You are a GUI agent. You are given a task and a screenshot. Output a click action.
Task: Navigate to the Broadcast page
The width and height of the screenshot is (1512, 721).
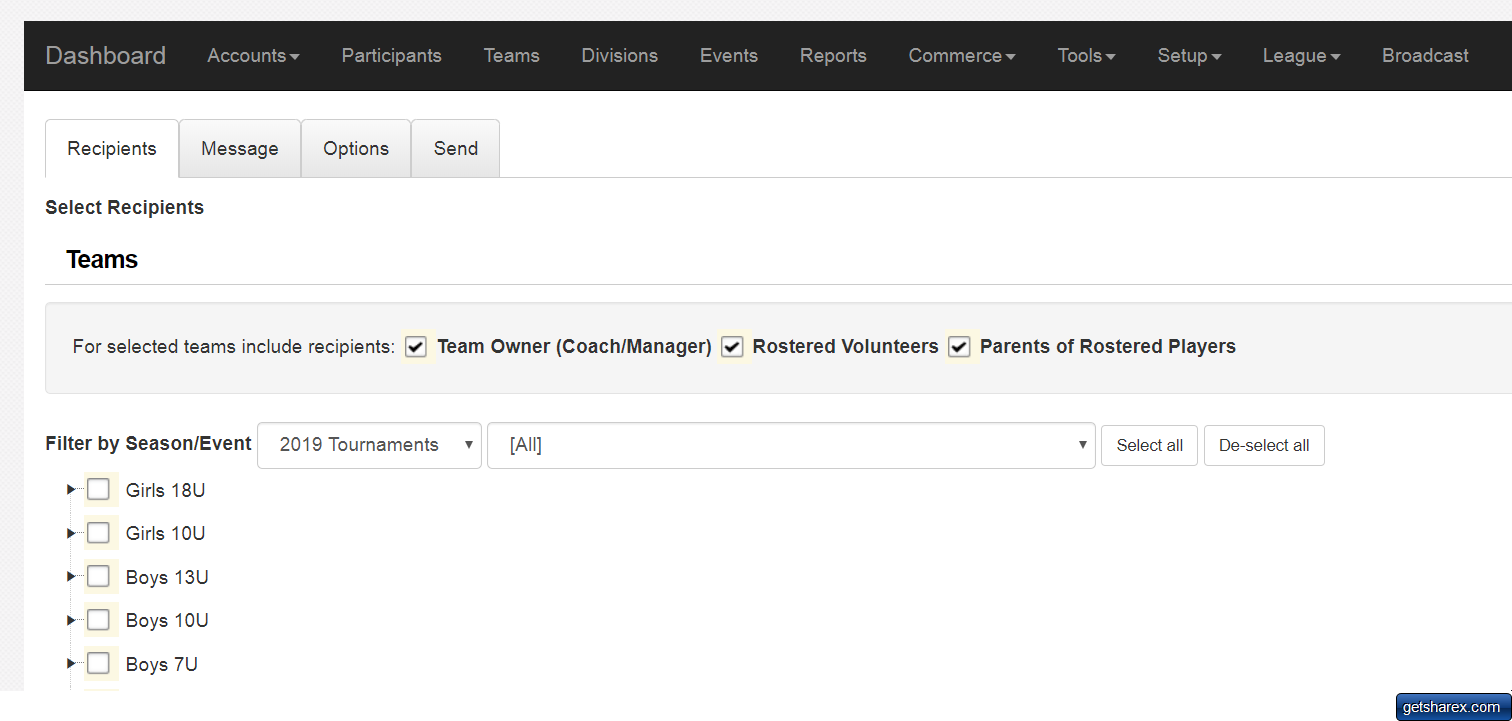pyautogui.click(x=1425, y=56)
